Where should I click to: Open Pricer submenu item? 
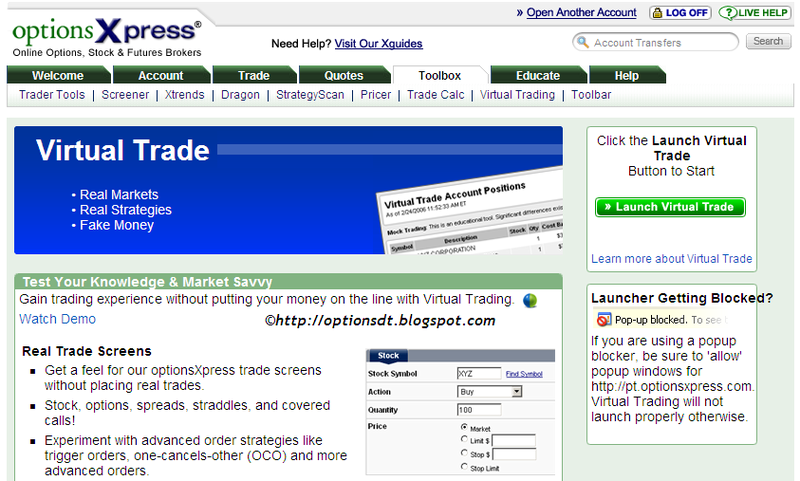[376, 95]
